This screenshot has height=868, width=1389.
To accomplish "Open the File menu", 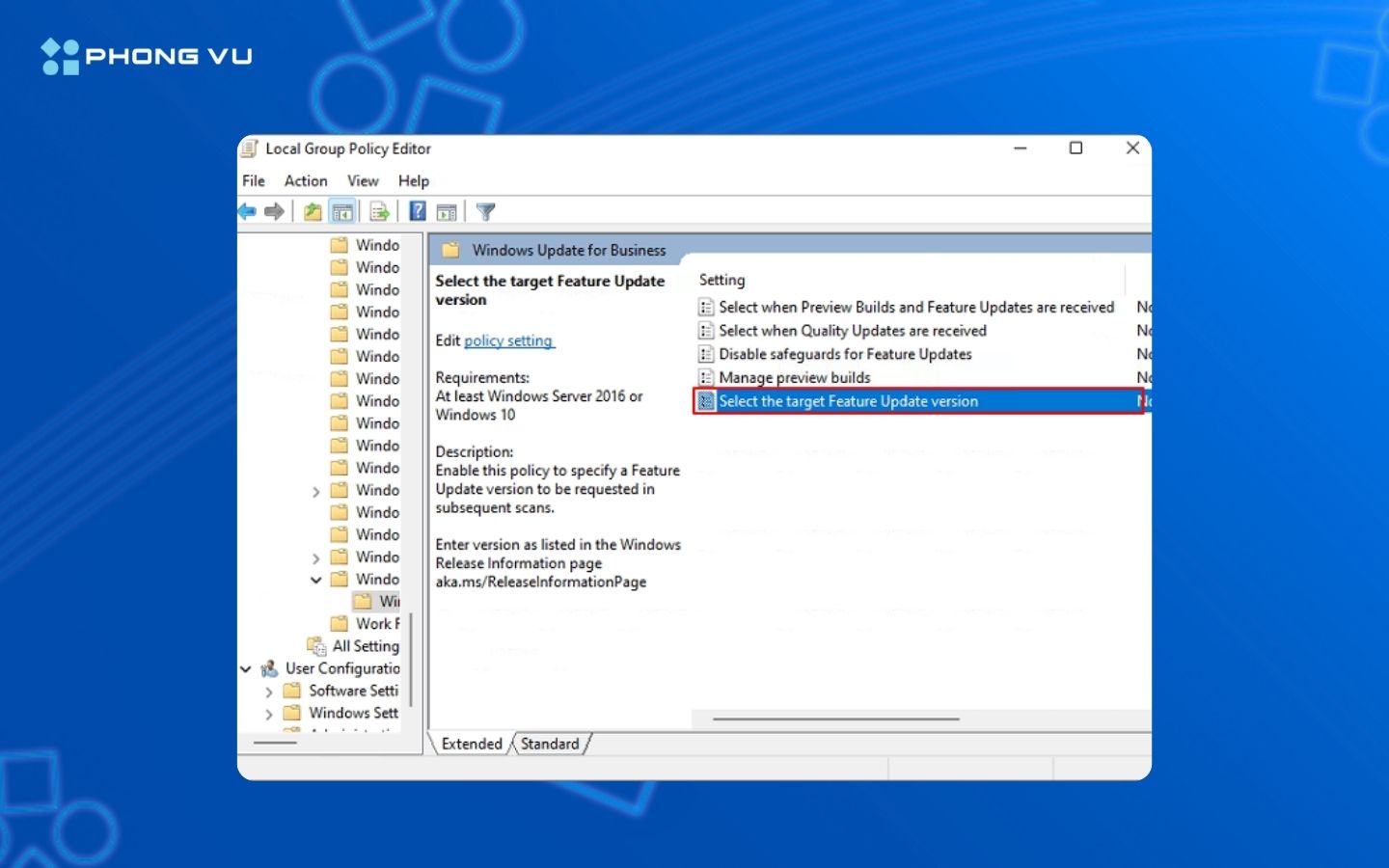I will [254, 180].
